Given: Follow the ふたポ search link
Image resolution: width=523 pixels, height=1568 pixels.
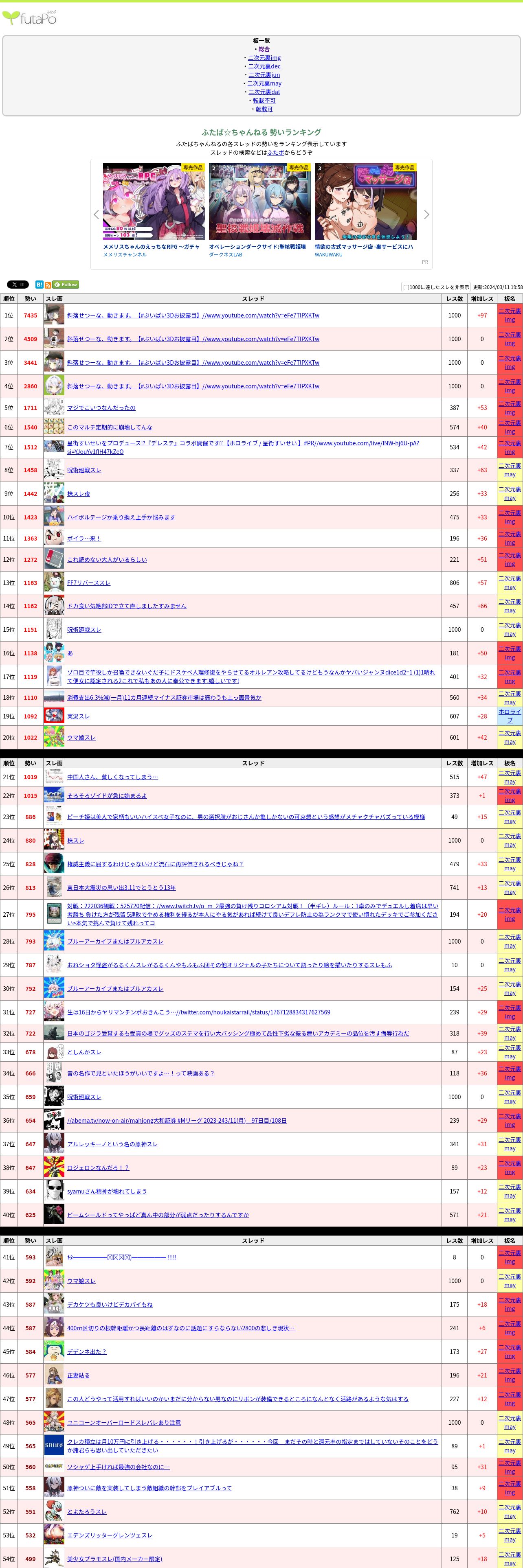Looking at the screenshot, I should click(276, 153).
